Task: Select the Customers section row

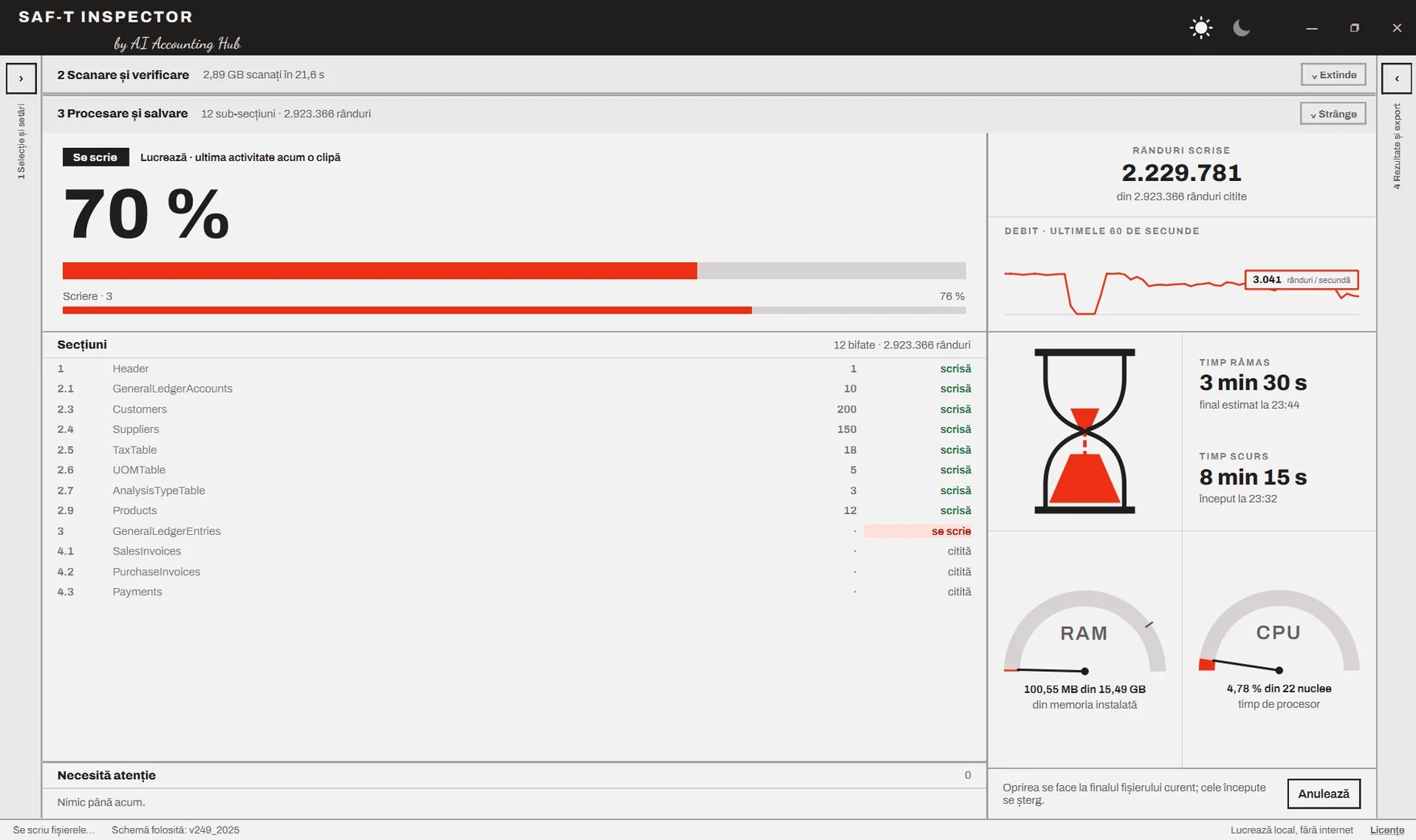Action: pyautogui.click(x=514, y=409)
